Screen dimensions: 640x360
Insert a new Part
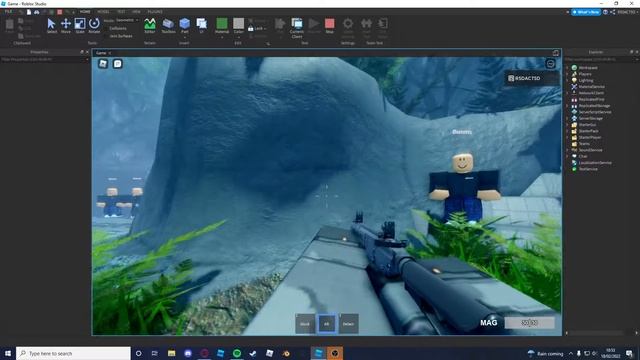pos(184,24)
